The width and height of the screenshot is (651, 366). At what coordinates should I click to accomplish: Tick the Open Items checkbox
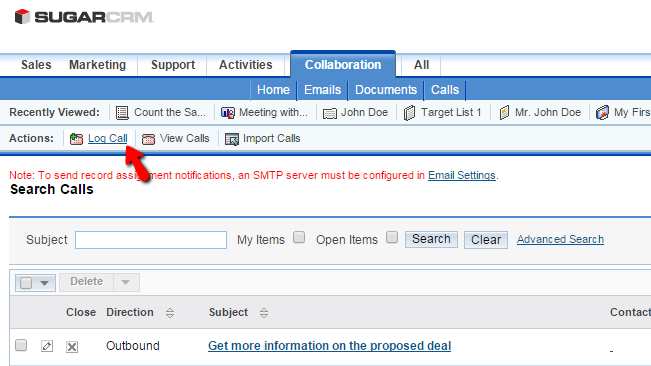coord(392,237)
